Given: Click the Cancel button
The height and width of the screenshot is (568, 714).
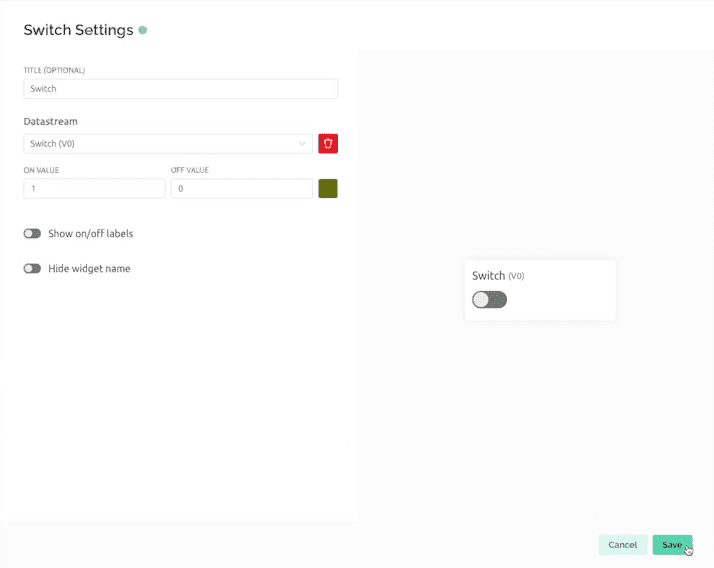Looking at the screenshot, I should pos(622,544).
